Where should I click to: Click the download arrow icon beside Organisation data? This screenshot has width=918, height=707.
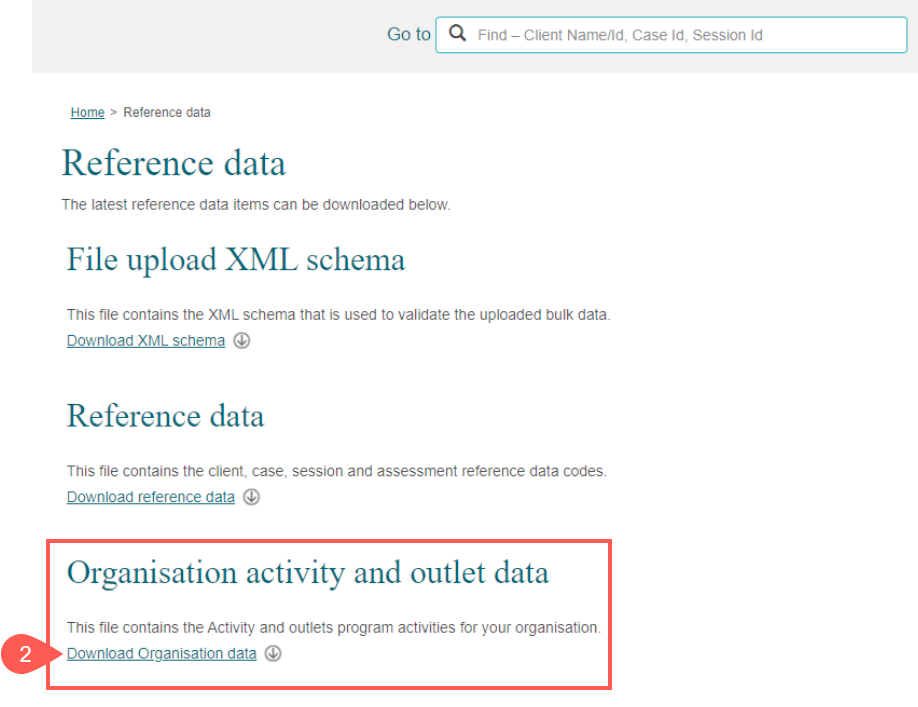(273, 654)
